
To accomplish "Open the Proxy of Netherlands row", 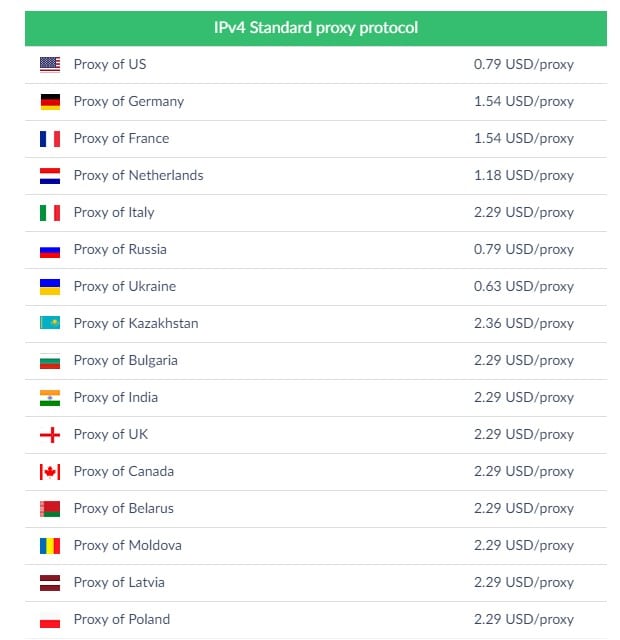I will pyautogui.click(x=316, y=176).
